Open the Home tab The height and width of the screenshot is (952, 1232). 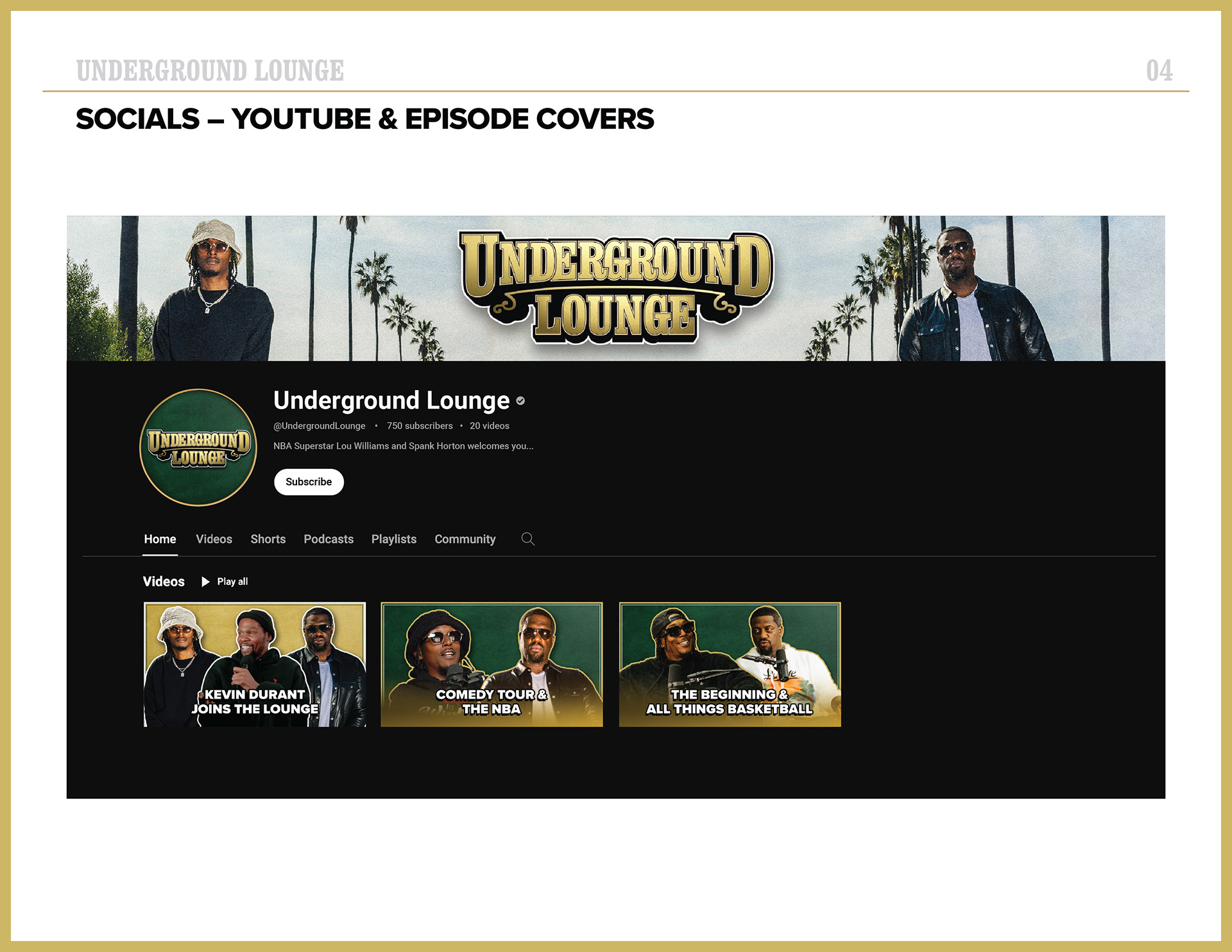coord(160,540)
